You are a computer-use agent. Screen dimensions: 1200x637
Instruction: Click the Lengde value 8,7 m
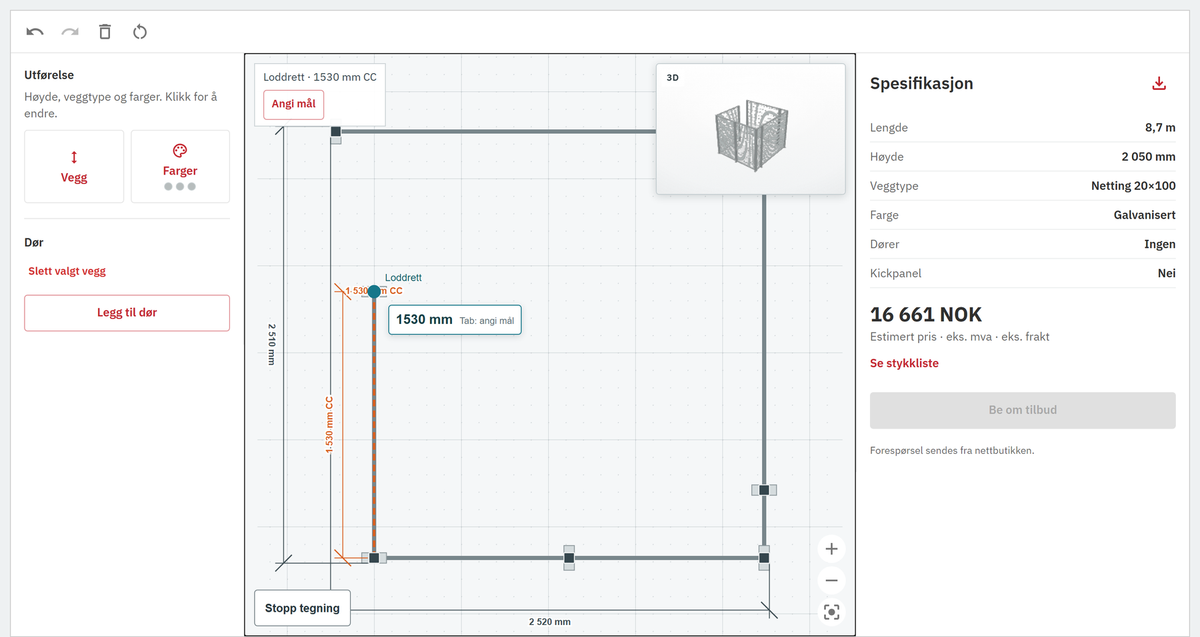(x=1159, y=128)
